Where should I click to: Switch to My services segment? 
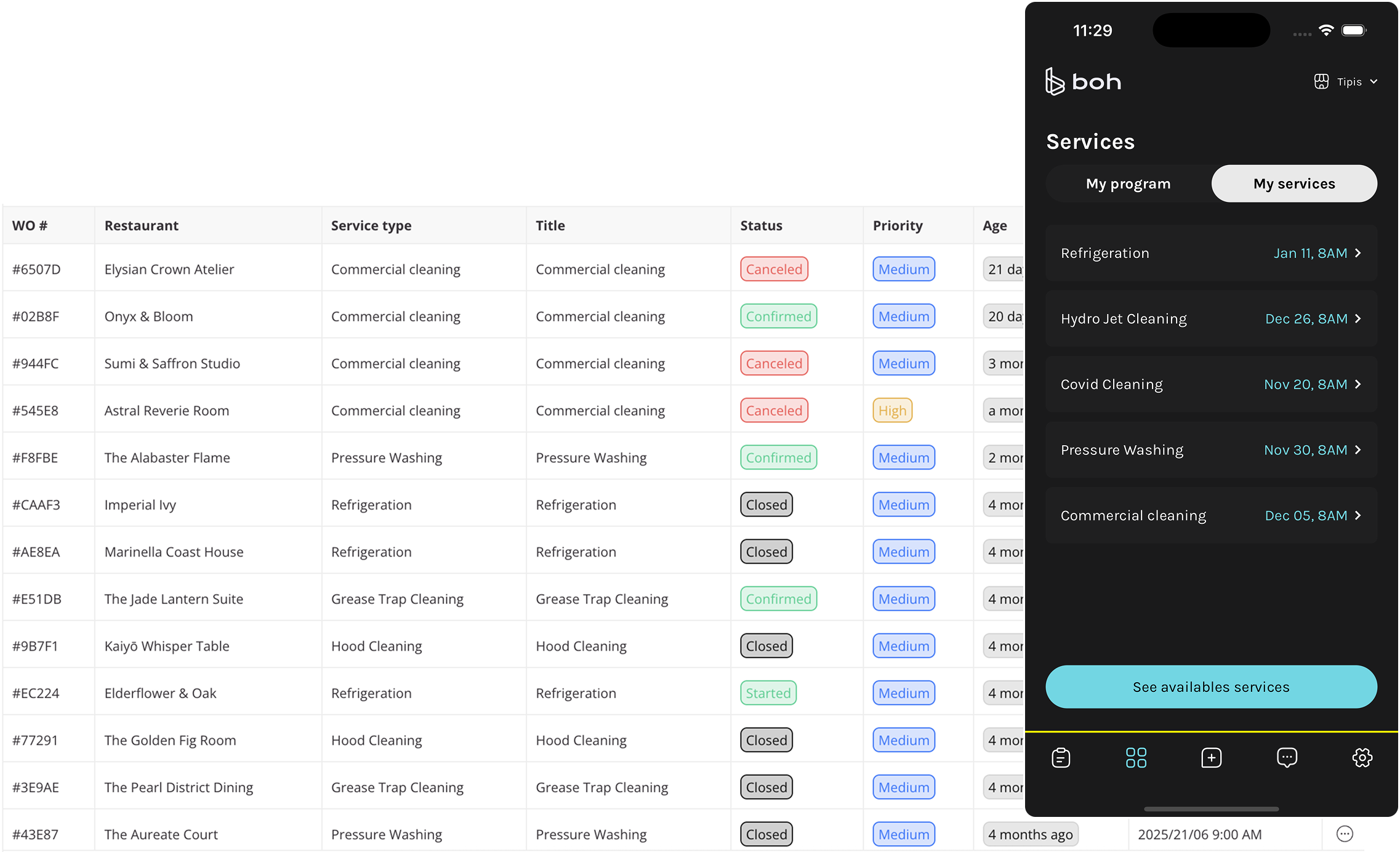click(1294, 183)
